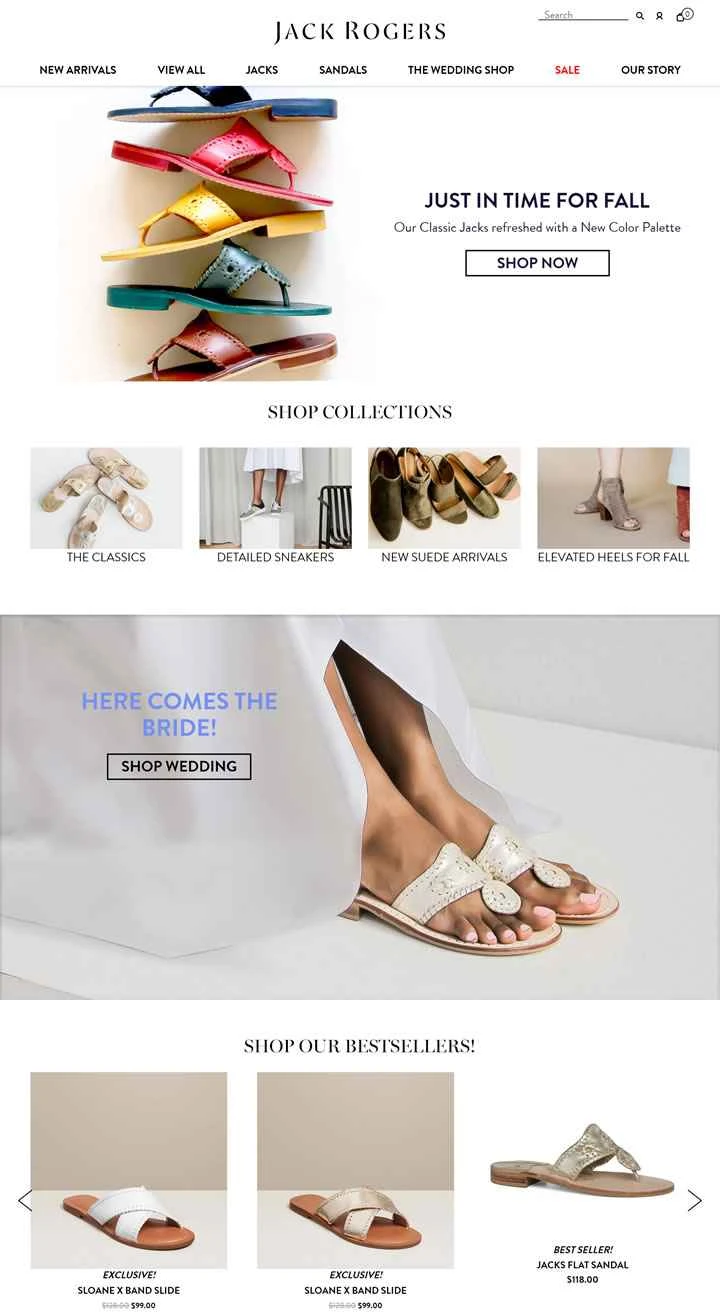This screenshot has width=720, height=1312.
Task: Click the left carousel arrow in bestsellers
Action: (x=25, y=1200)
